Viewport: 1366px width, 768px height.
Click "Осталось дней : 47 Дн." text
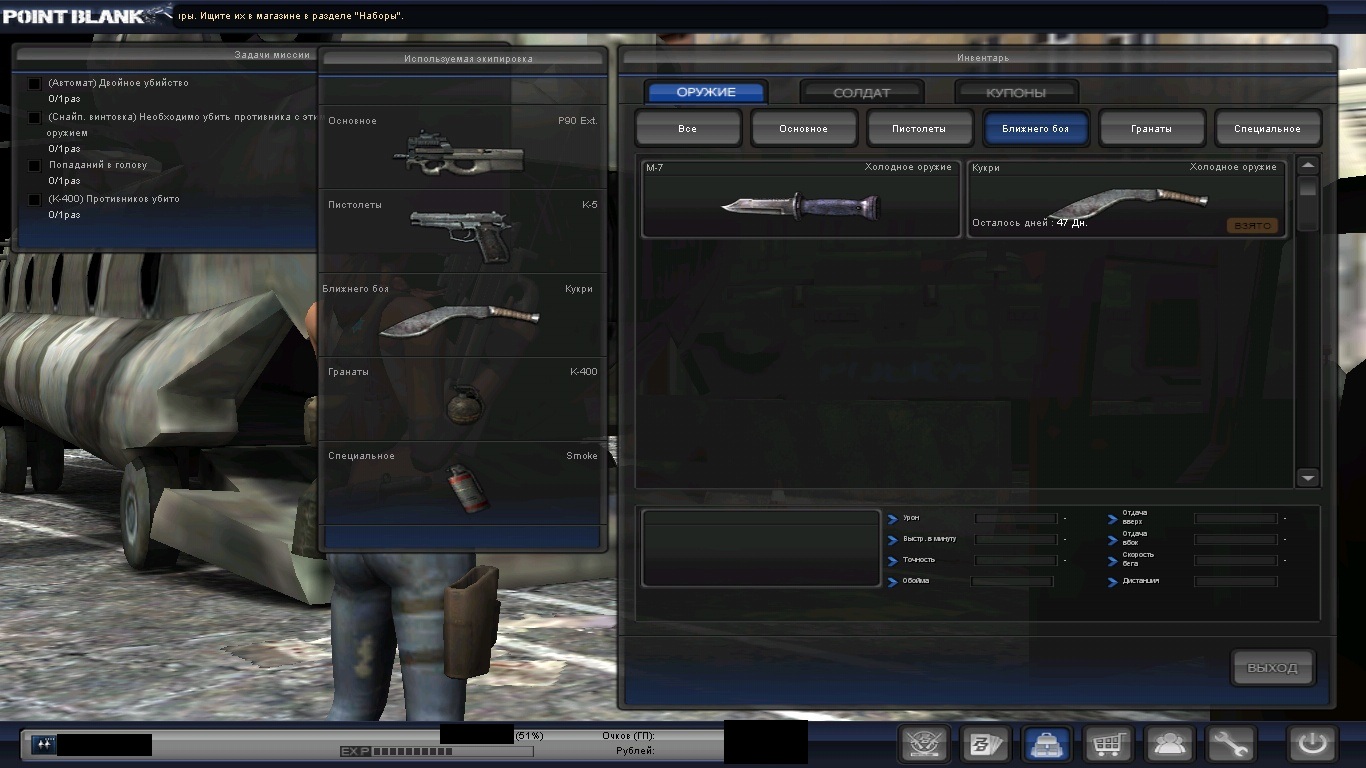(1030, 223)
